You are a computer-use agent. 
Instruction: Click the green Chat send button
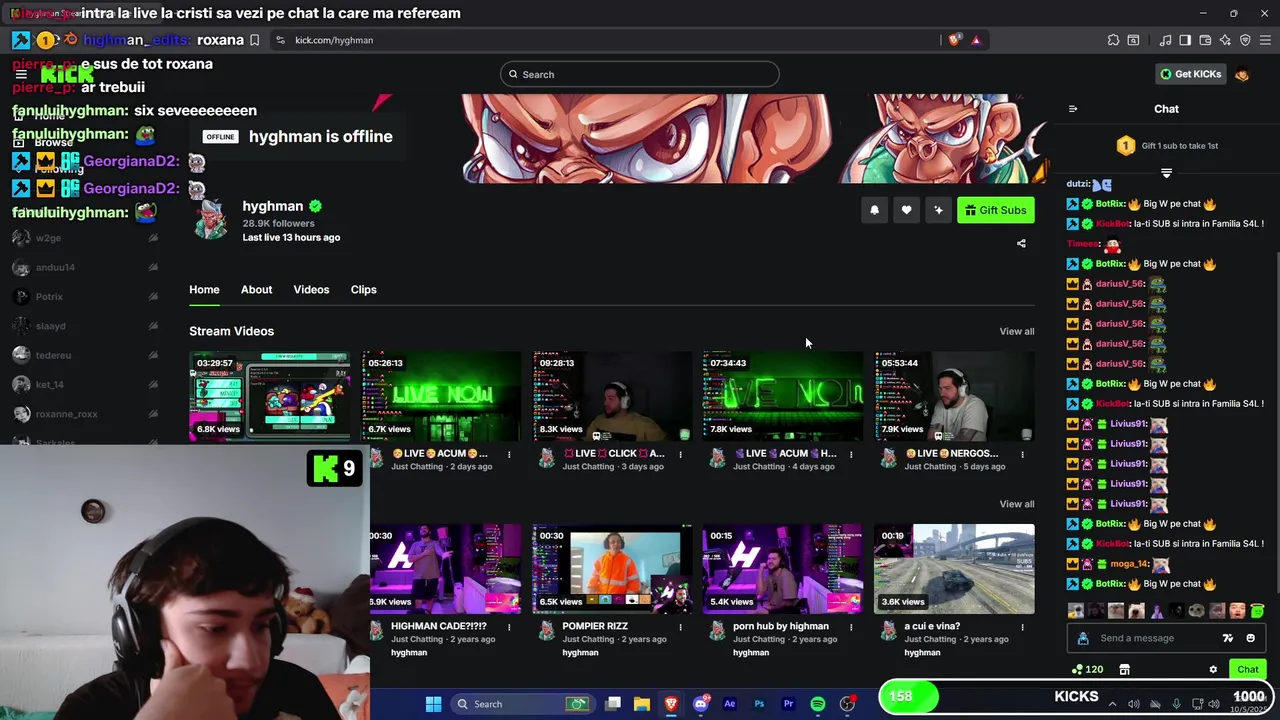pos(1247,669)
